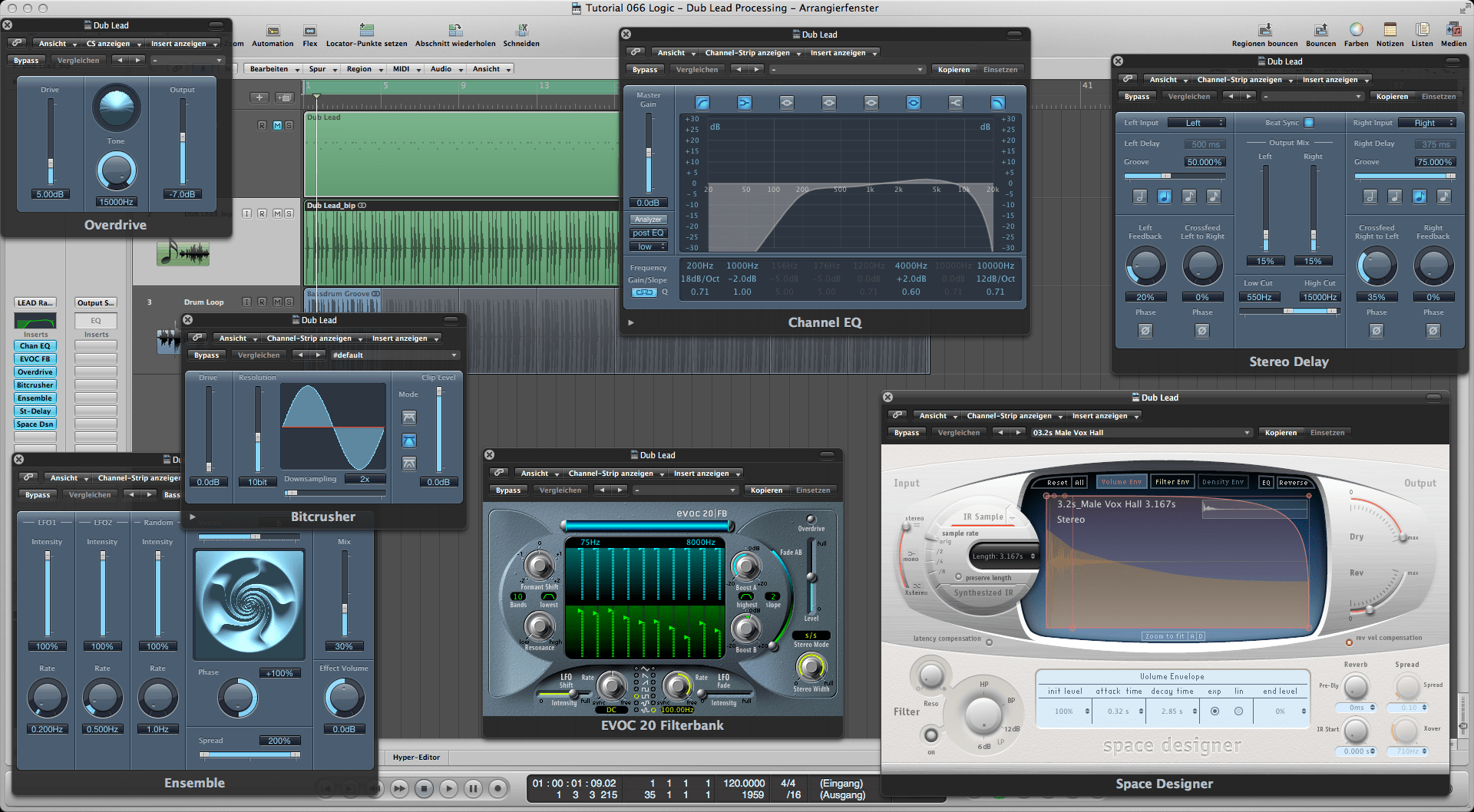This screenshot has height=812, width=1474.
Task: Enable the low-cut filter band in Channel EQ
Action: point(702,103)
